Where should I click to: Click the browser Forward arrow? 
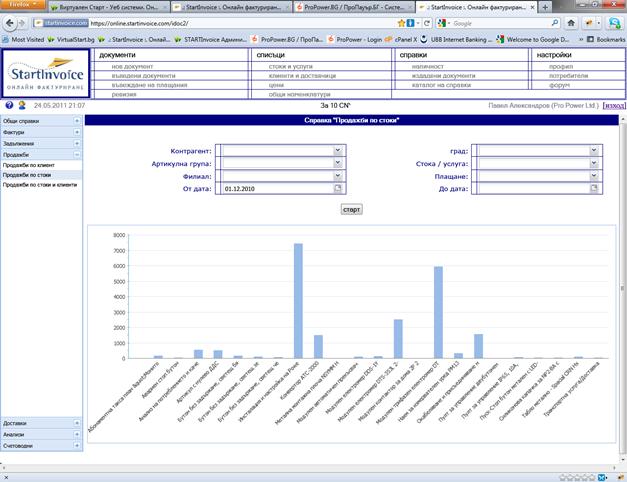22,23
